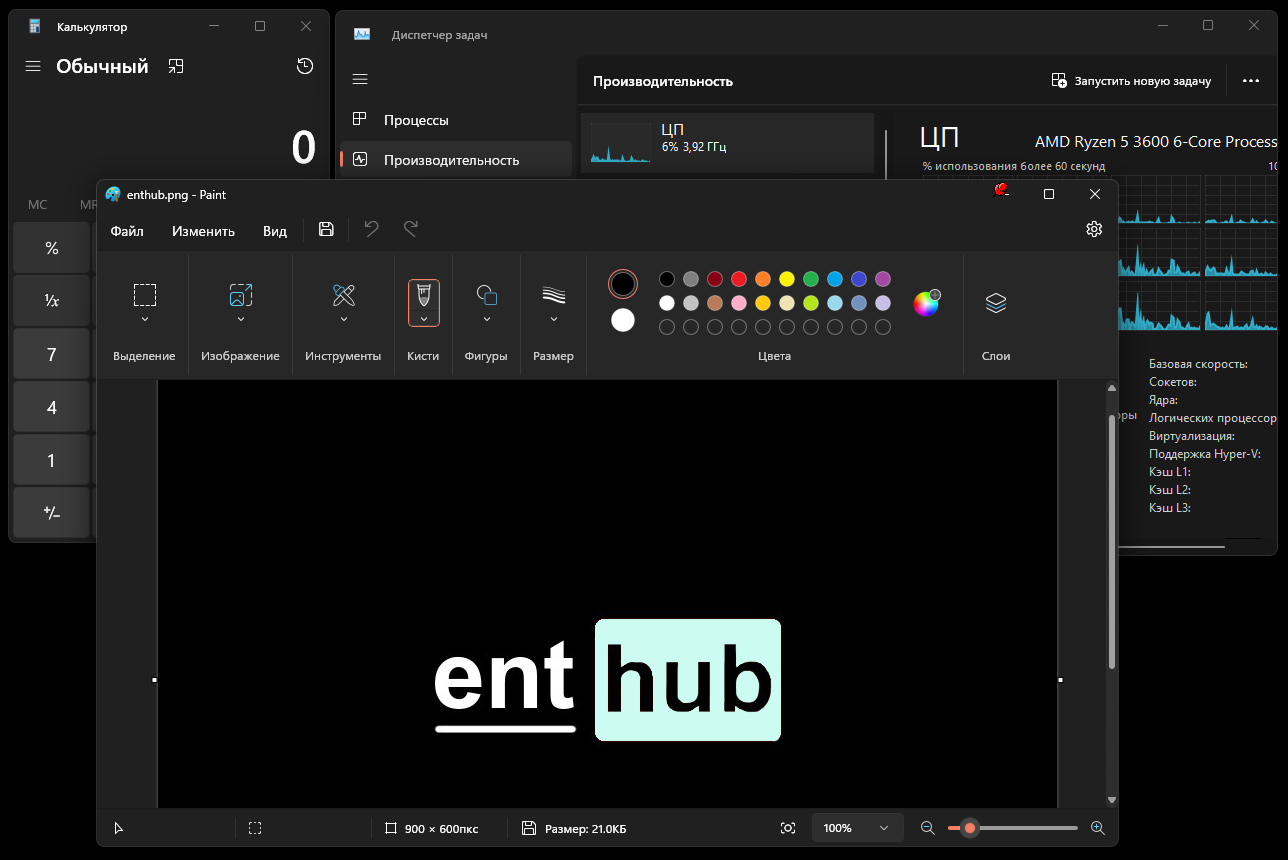
Task: Click the Shapes tool icon
Action: click(x=487, y=295)
